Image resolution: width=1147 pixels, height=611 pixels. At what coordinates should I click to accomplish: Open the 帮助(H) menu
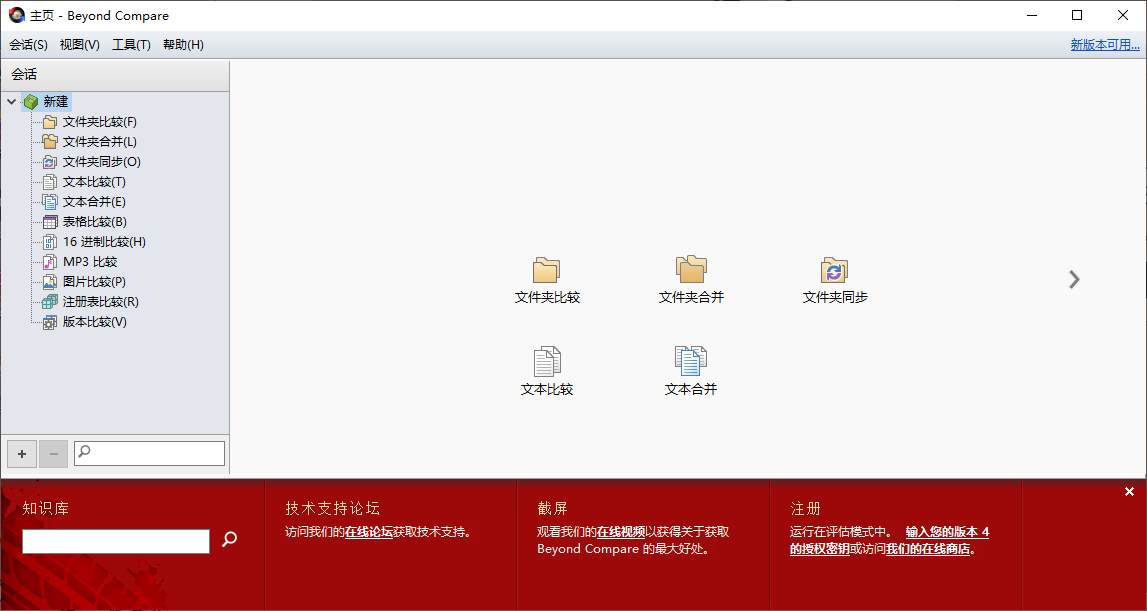(183, 45)
